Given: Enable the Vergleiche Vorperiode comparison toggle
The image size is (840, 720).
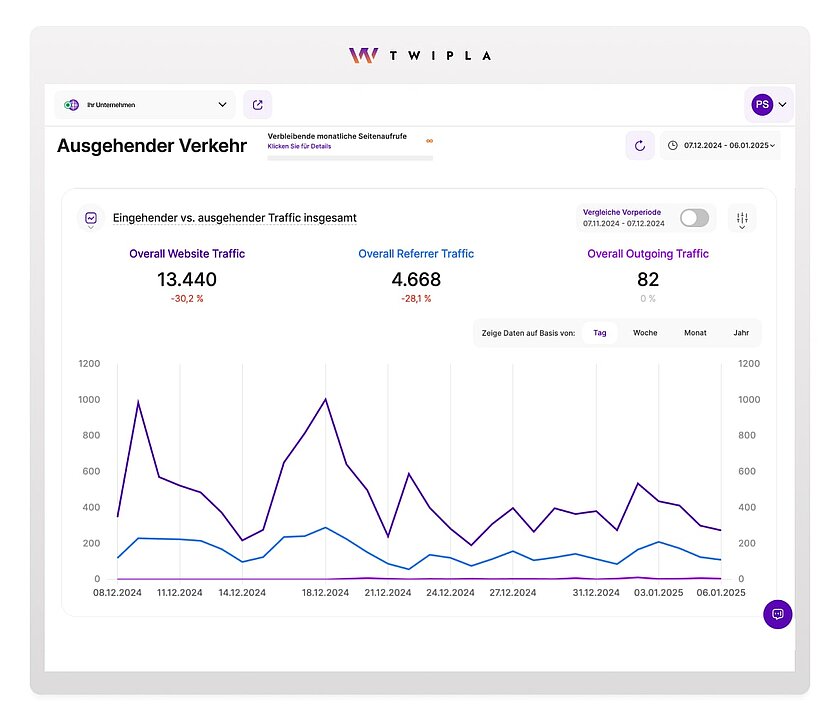Looking at the screenshot, I should pyautogui.click(x=694, y=217).
